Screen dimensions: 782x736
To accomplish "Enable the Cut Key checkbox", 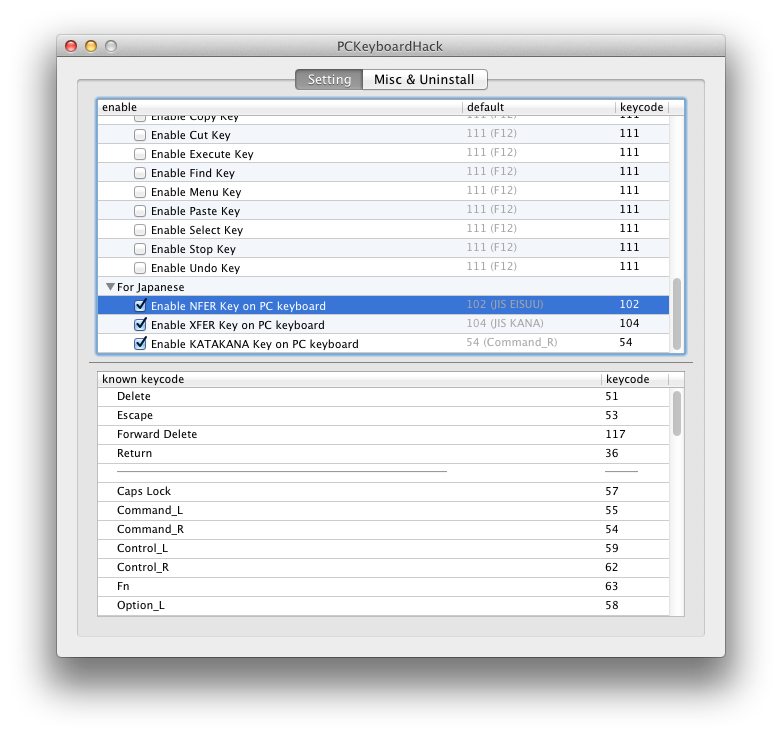I will click(140, 135).
